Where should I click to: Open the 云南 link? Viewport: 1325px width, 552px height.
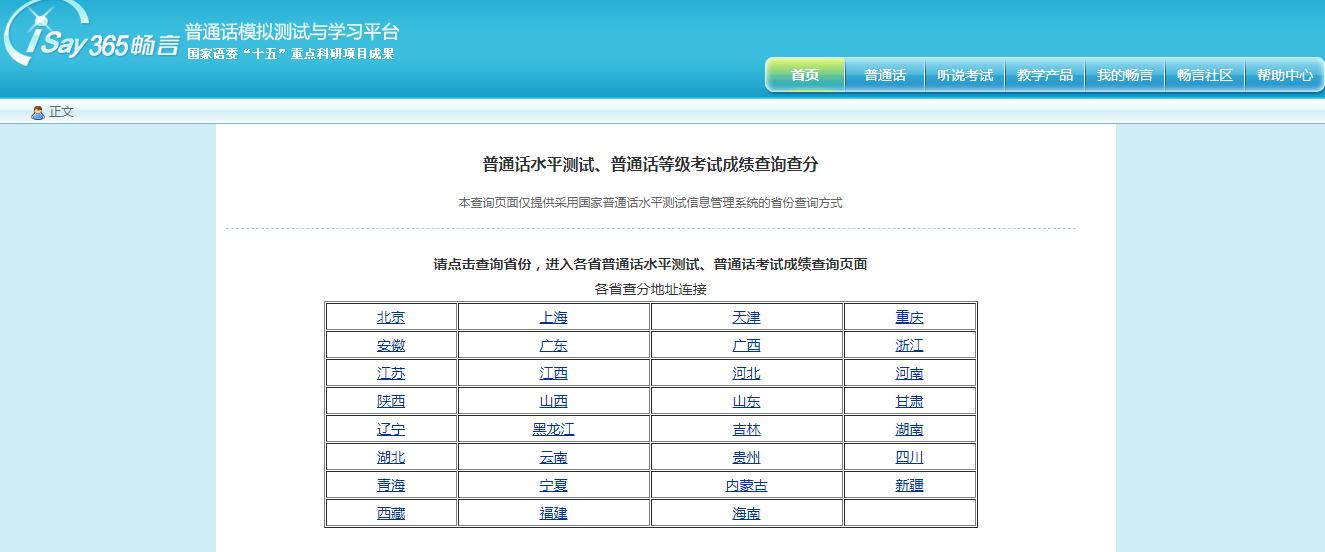(553, 457)
